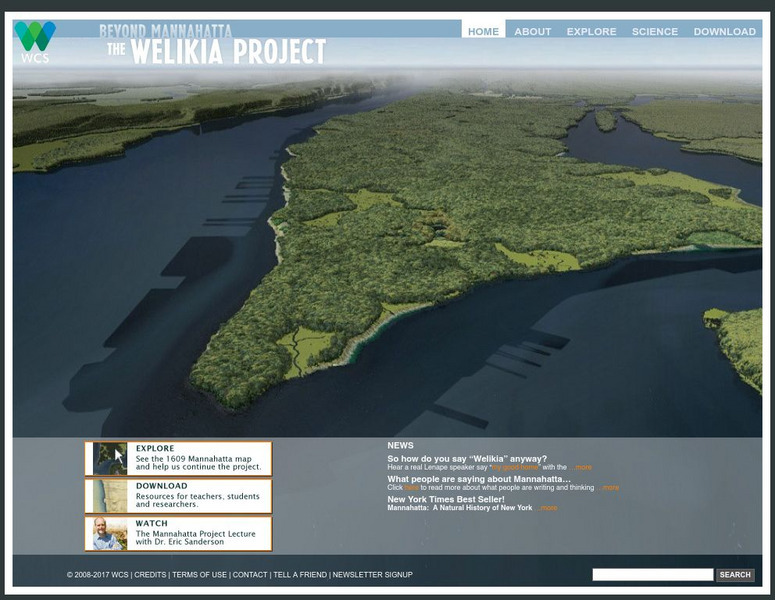Open 'So how do you say Welikia' headline
Viewport: 775px width, 600px height.
(x=467, y=459)
